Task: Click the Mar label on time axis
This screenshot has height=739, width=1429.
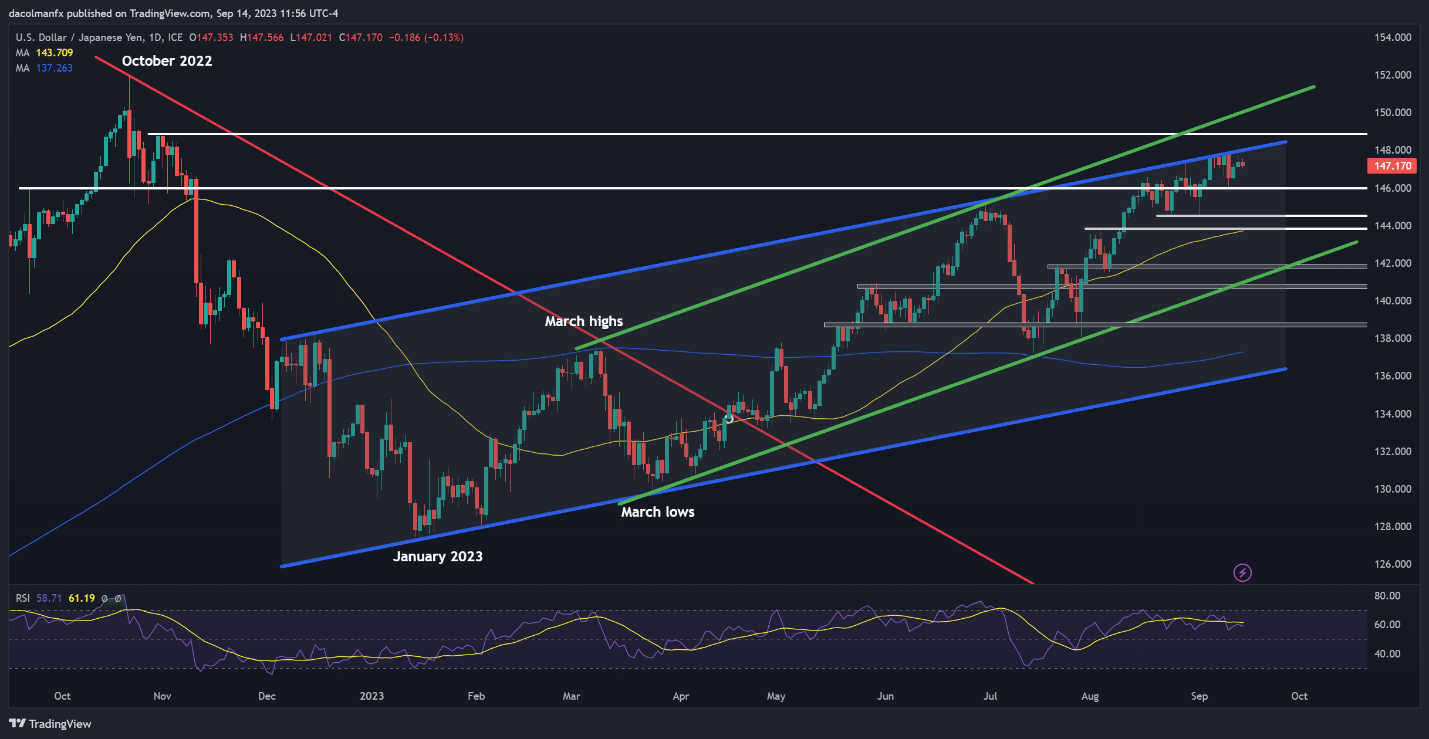Action: coord(571,696)
